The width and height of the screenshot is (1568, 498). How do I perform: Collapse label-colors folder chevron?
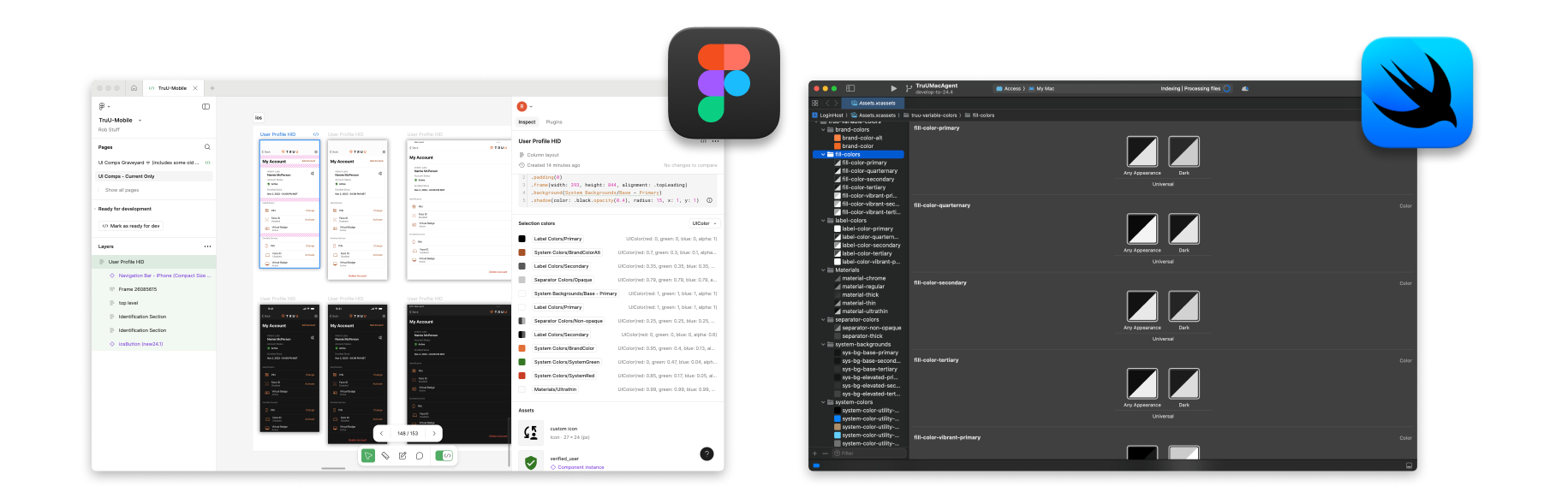823,221
